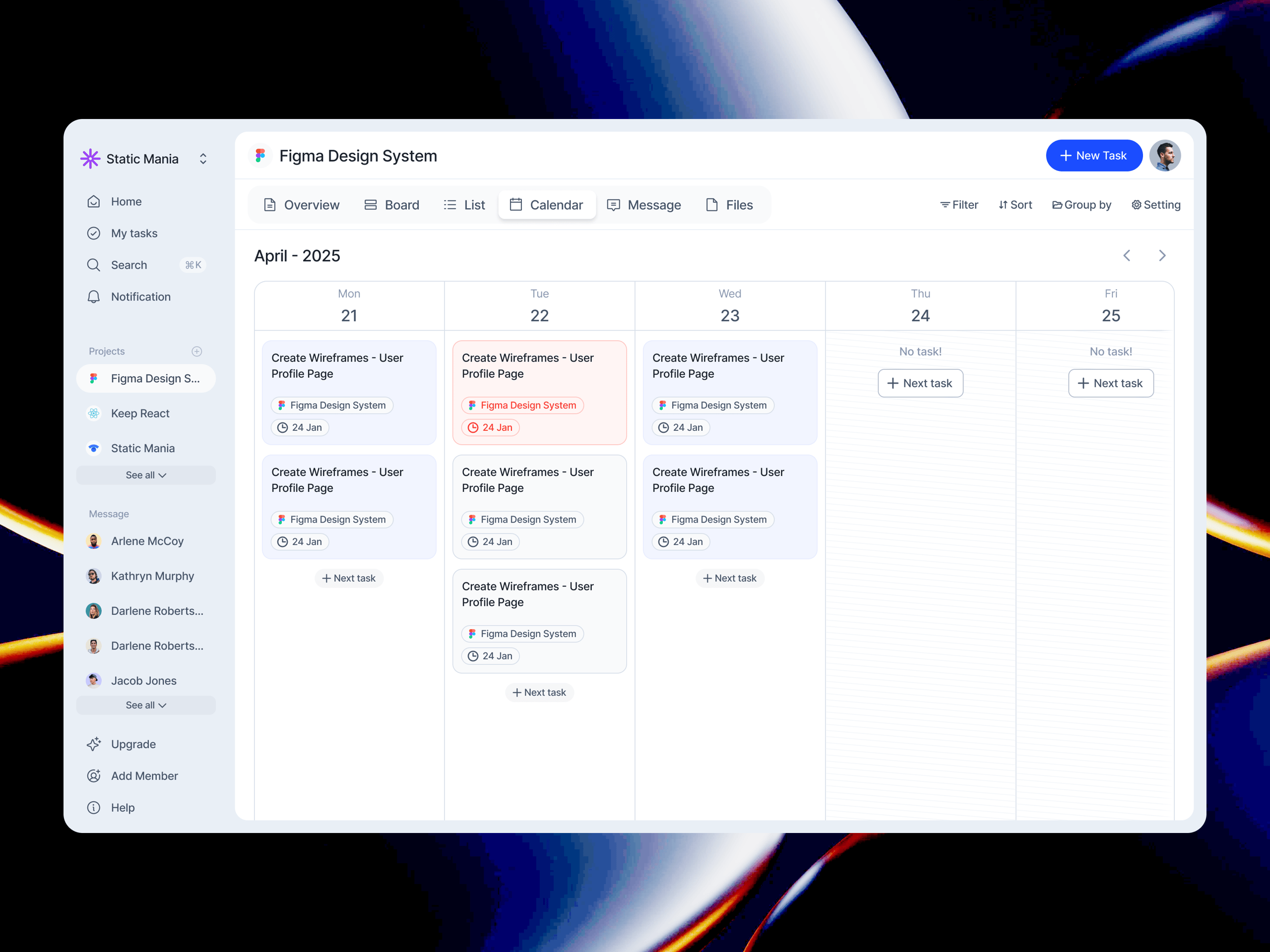Click the Calendar tab icon
1270x952 pixels.
[515, 205]
